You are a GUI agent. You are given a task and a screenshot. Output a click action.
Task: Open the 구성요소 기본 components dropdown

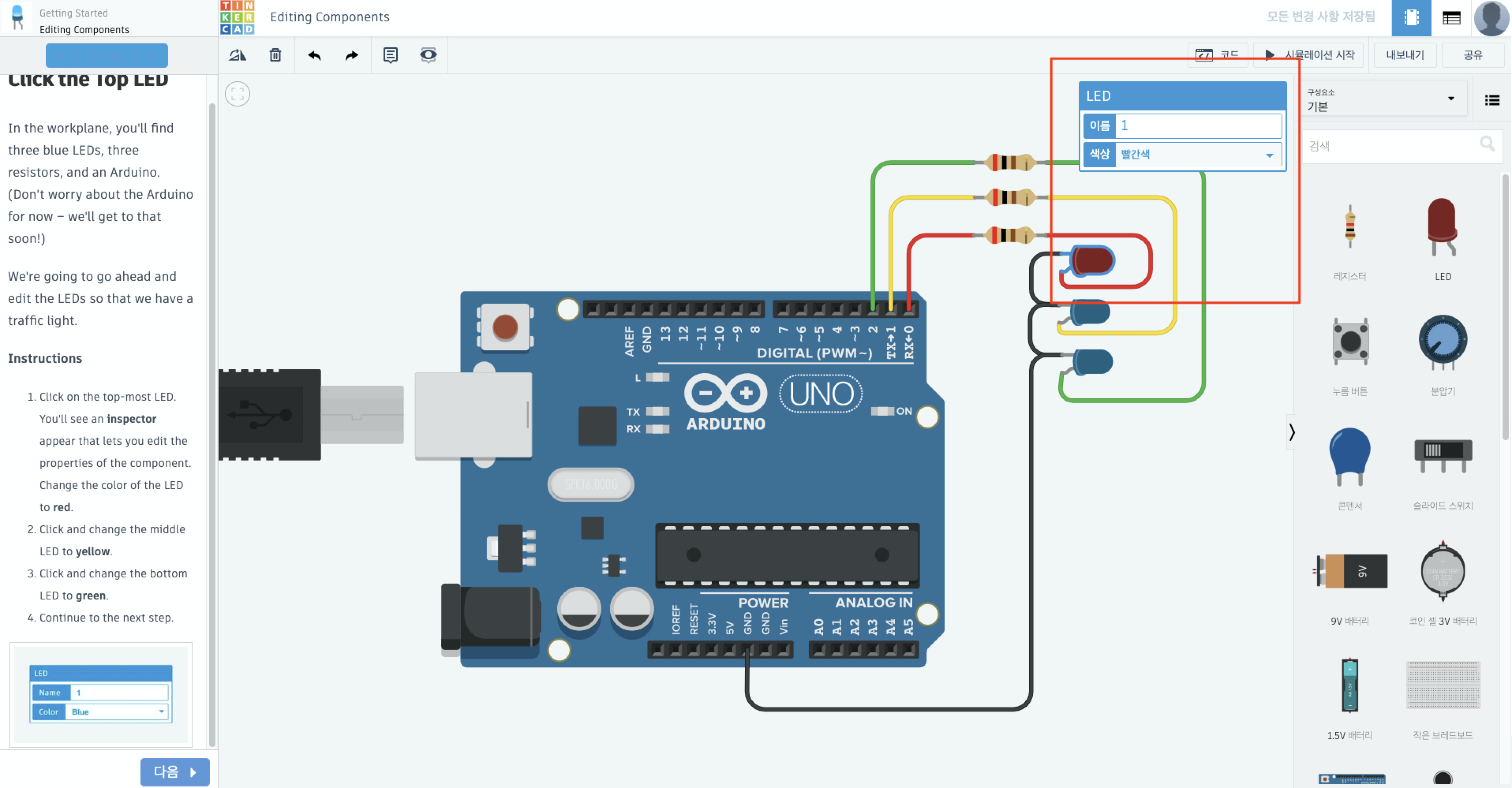(x=1381, y=100)
